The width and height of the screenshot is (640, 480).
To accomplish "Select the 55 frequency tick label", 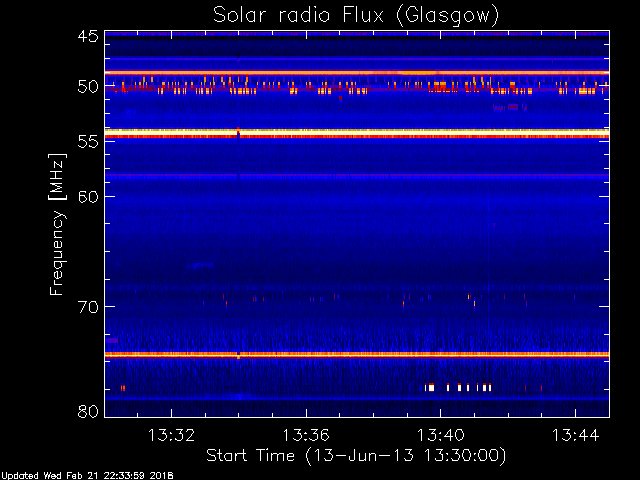I will coord(88,141).
